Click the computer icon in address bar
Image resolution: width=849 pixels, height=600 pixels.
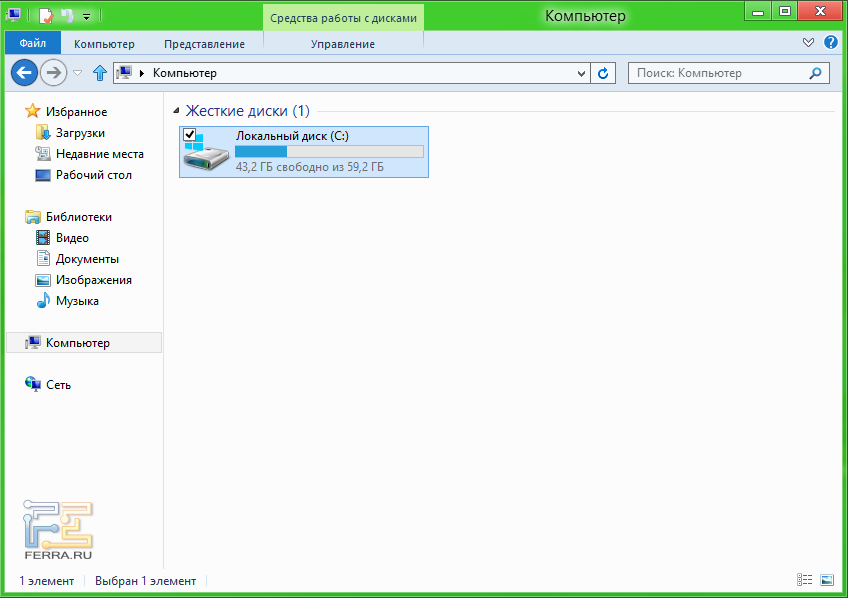125,73
